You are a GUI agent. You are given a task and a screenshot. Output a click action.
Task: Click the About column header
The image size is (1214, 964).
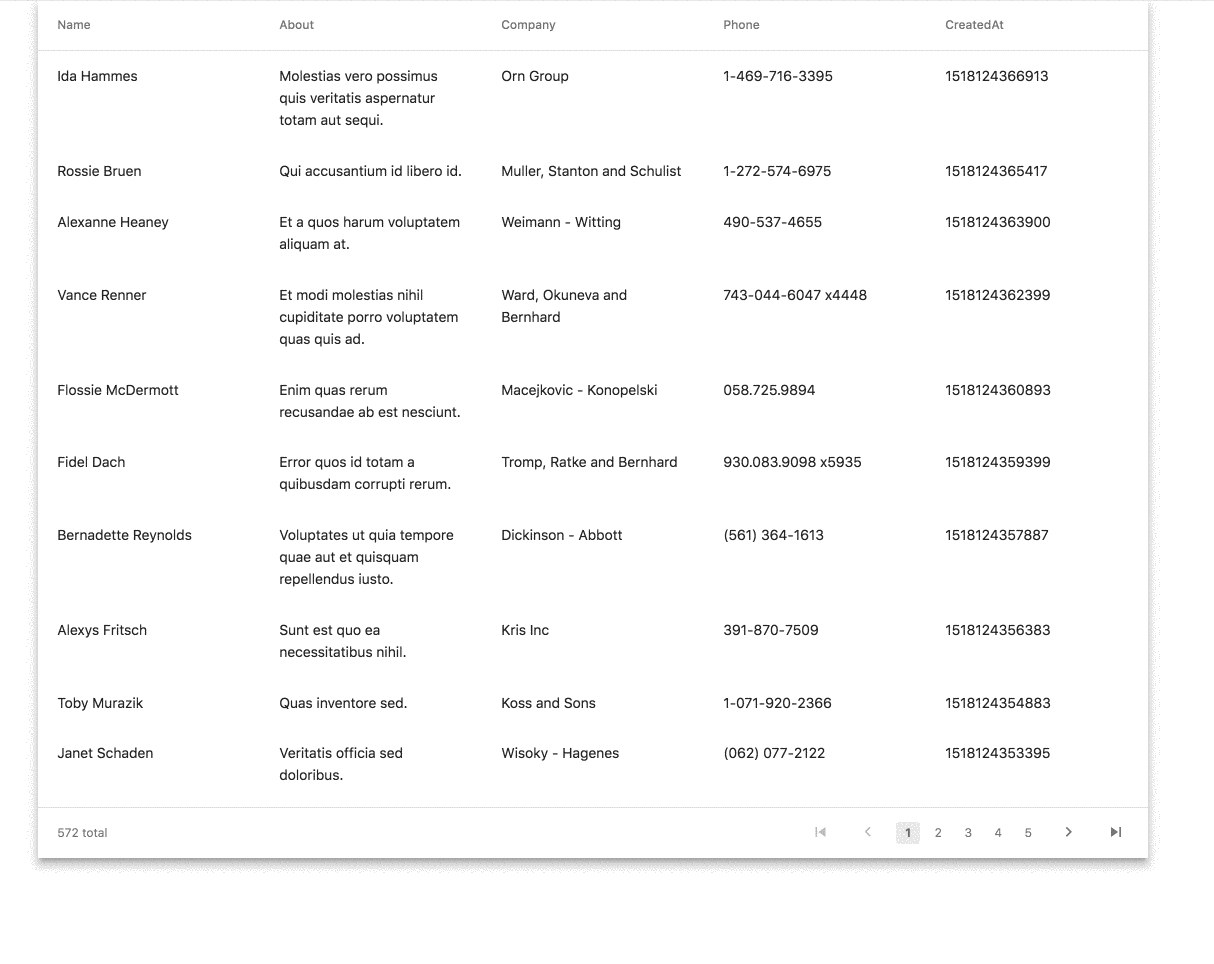coord(296,25)
